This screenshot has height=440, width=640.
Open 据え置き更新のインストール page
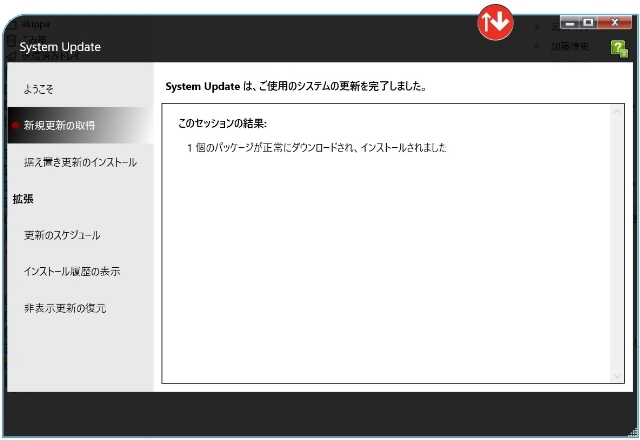[x=80, y=162]
